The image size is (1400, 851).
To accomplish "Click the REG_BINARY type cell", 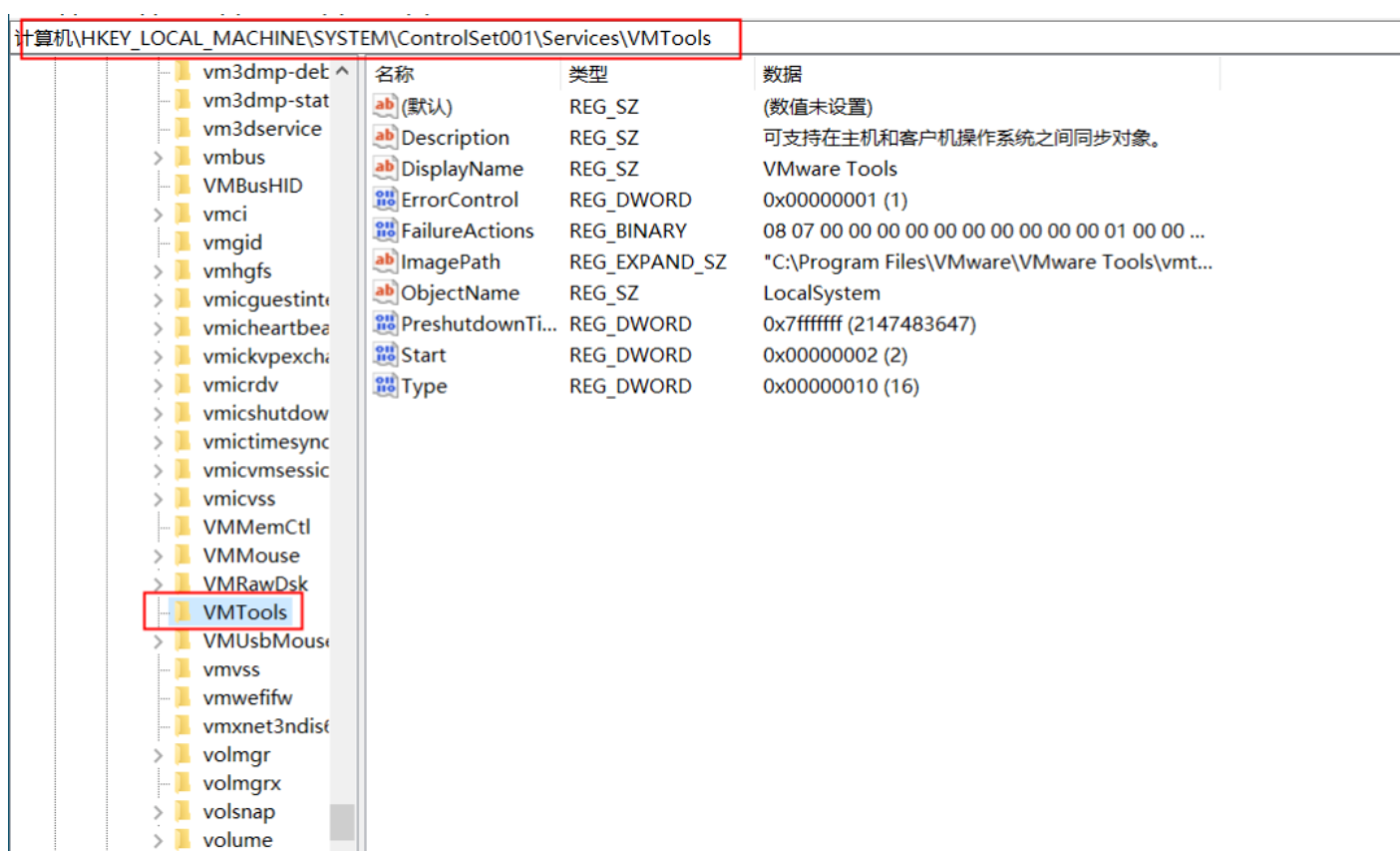I will click(628, 230).
